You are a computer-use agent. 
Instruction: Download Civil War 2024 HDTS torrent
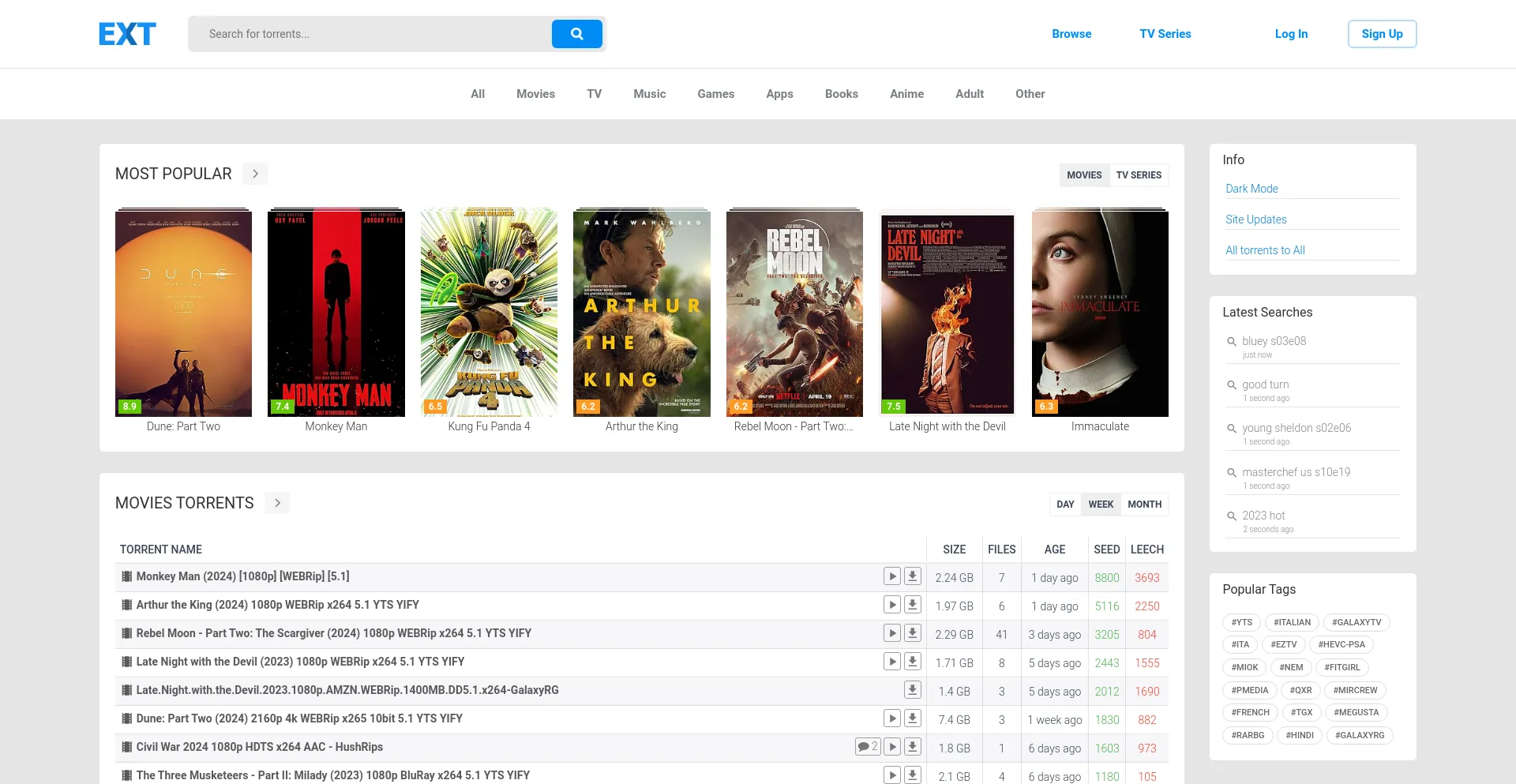913,747
